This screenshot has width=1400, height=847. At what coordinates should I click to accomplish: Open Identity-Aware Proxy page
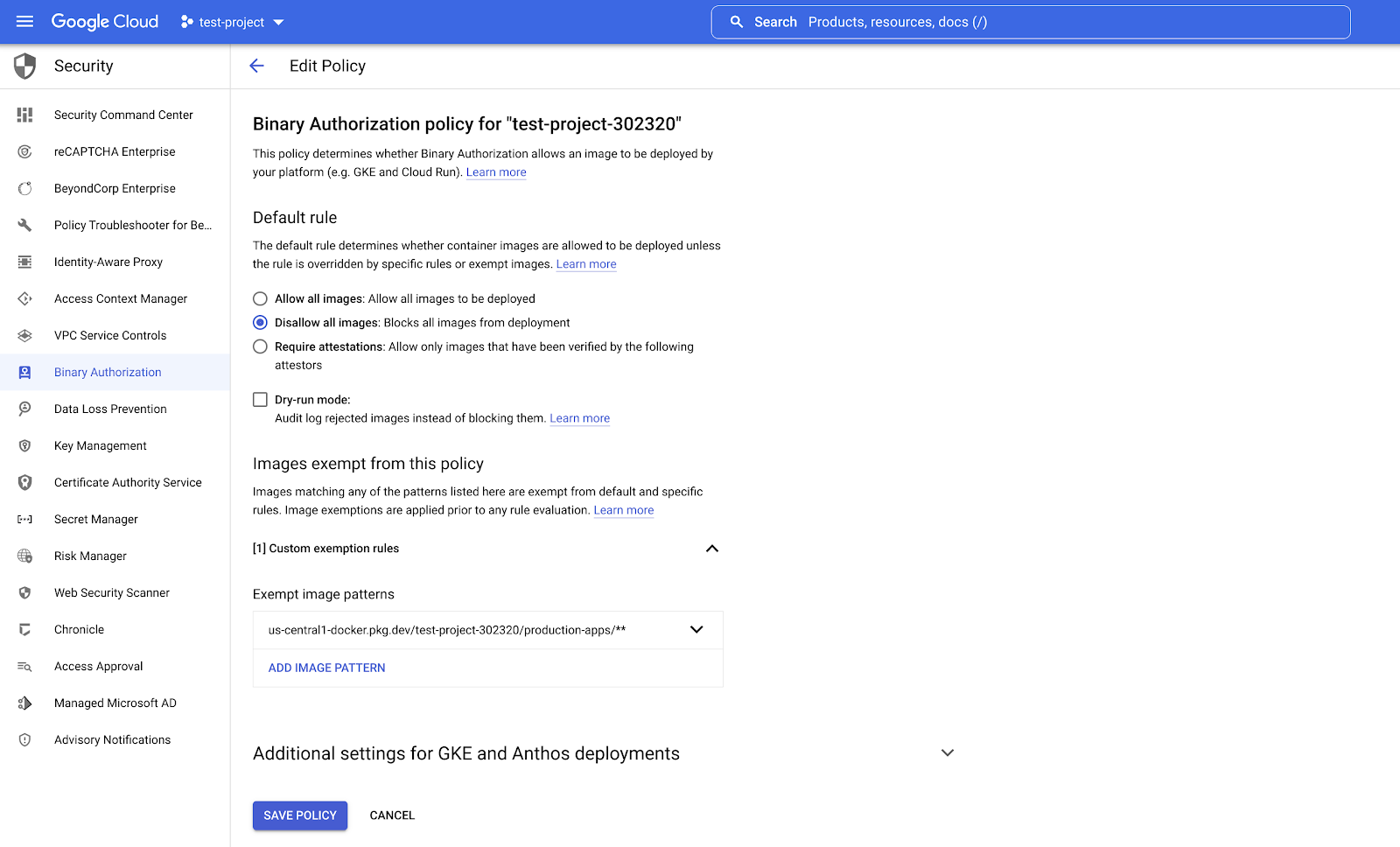[x=108, y=262]
